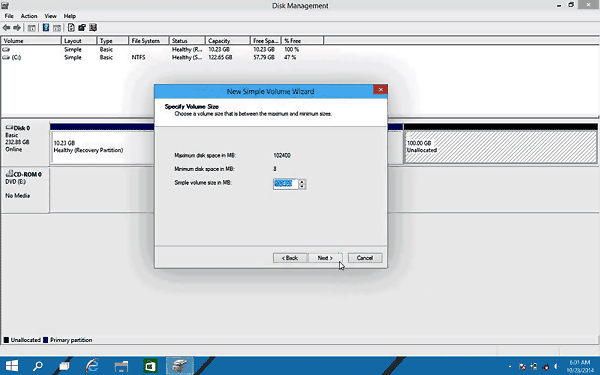Select the 100.00 GB Unallocated partition block
Image resolution: width=600 pixels, height=375 pixels.
tap(501, 147)
